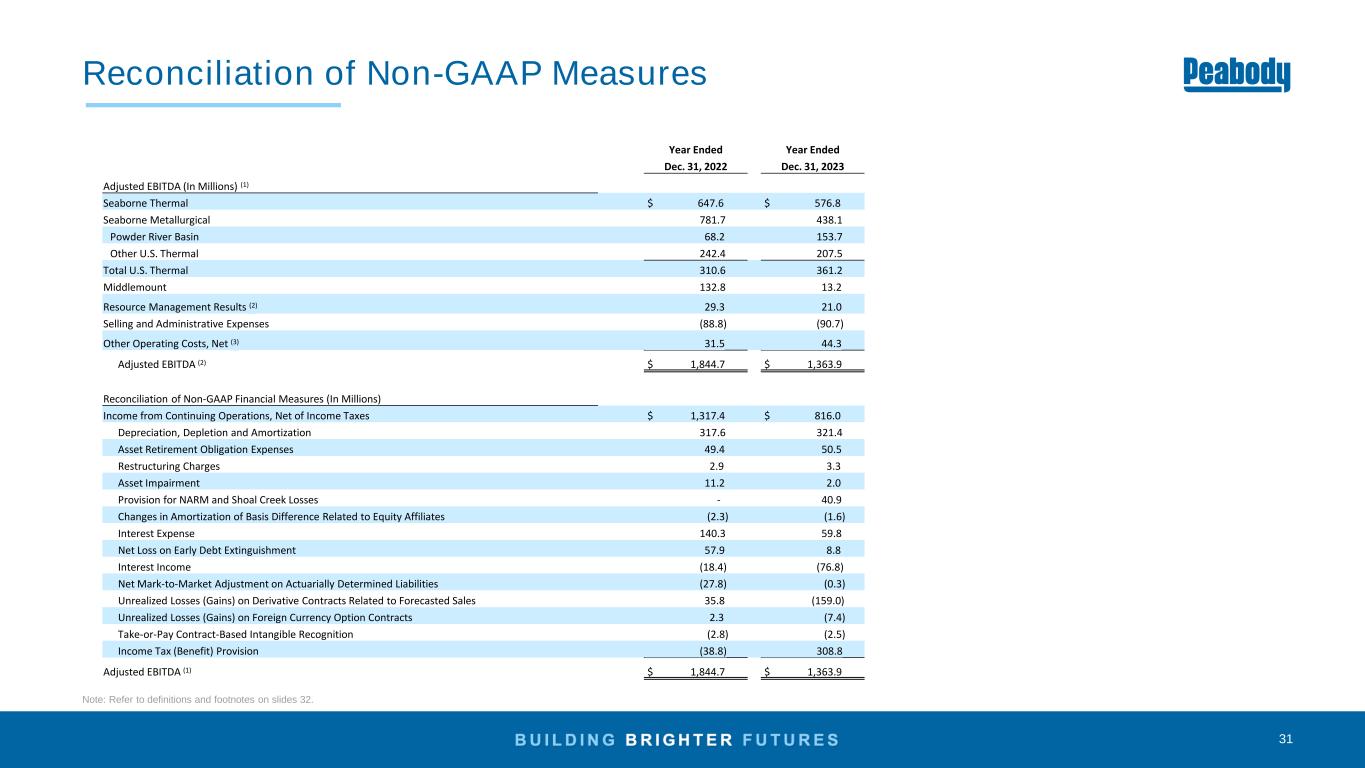Select the Seaborne Metallurgical row label
This screenshot has height=768, width=1365.
click(x=156, y=219)
